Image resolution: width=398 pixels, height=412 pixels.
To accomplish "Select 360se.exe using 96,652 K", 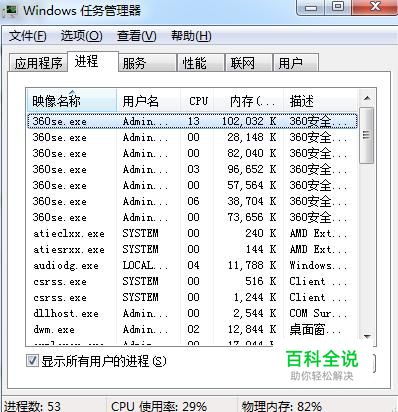I will pyautogui.click(x=192, y=169).
